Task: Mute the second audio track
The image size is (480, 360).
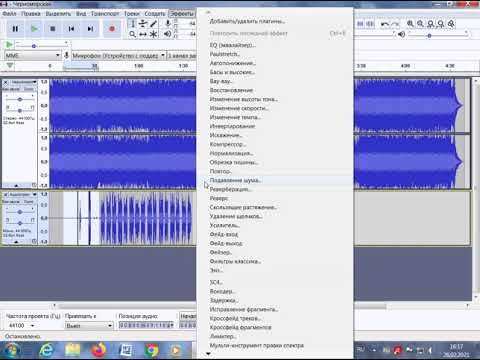Action: pyautogui.click(x=11, y=202)
